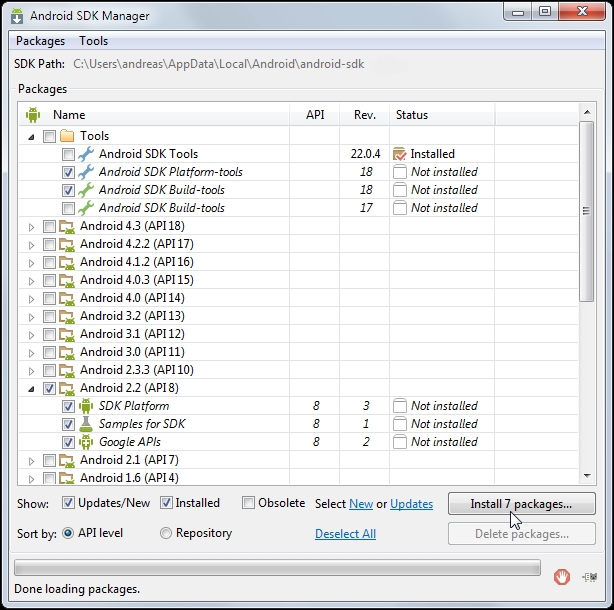This screenshot has width=614, height=610.
Task: Click Install 7 packages button
Action: click(522, 504)
